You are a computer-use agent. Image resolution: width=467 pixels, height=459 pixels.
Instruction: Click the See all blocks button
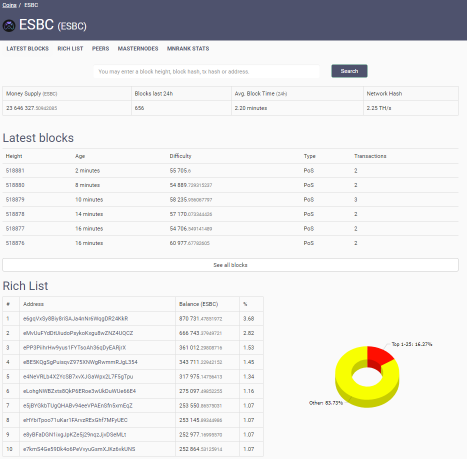[230, 265]
